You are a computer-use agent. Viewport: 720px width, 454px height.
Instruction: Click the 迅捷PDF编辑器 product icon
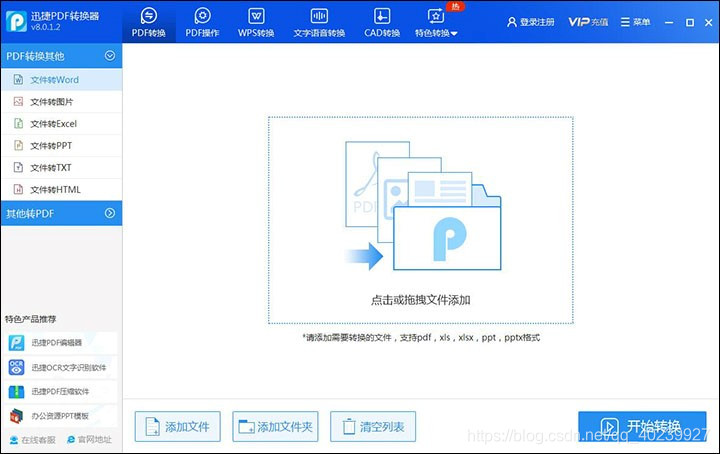tap(17, 343)
